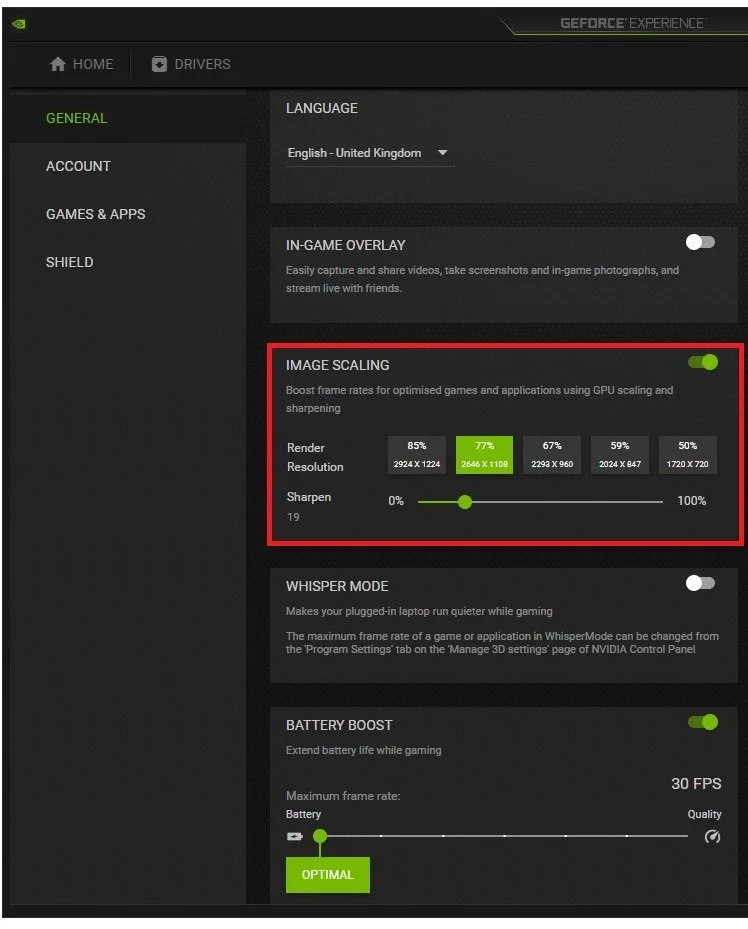Click the 100% label of Sharpen slider

coord(691,501)
